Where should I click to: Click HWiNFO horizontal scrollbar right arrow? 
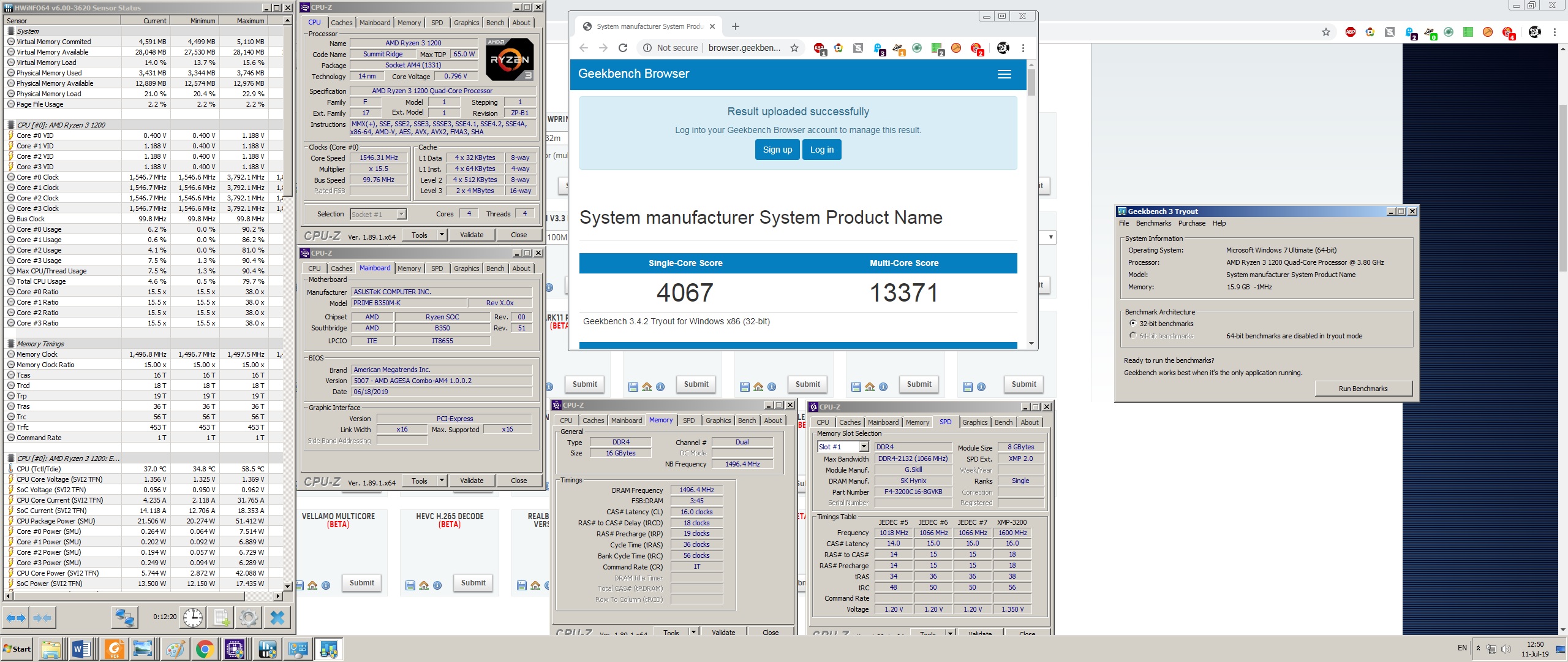coord(277,596)
